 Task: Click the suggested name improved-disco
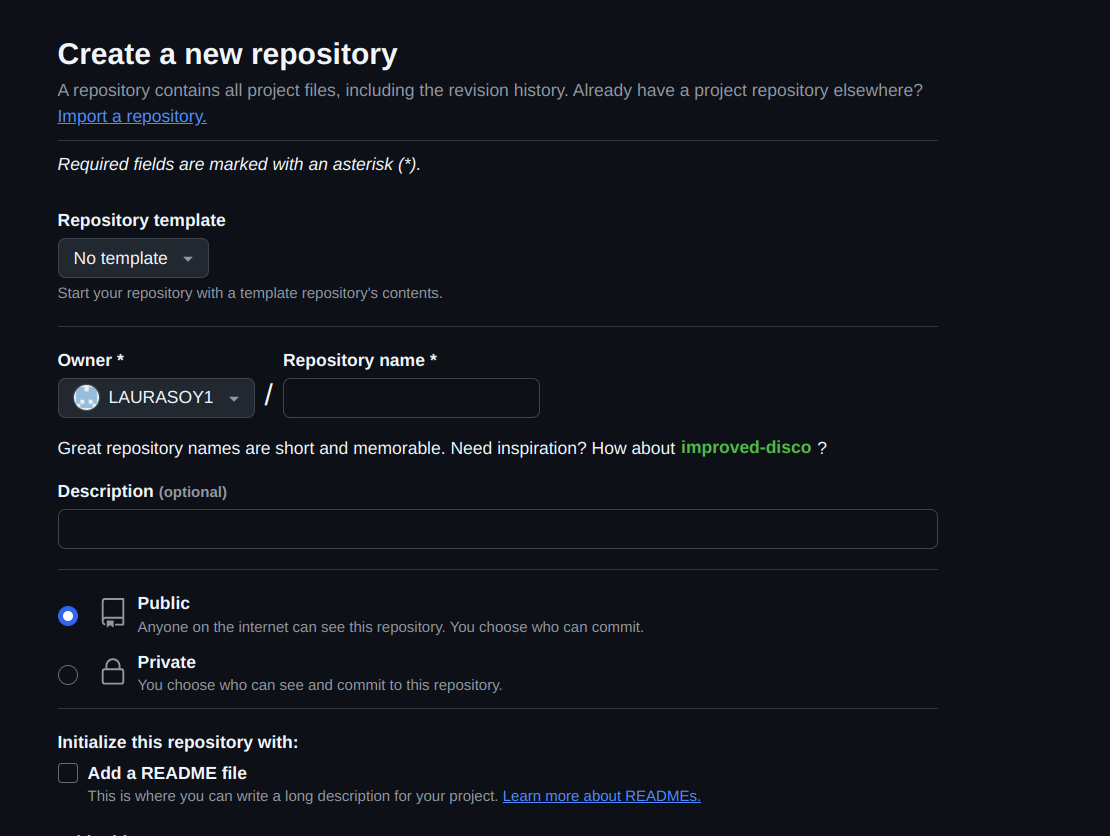pos(746,447)
